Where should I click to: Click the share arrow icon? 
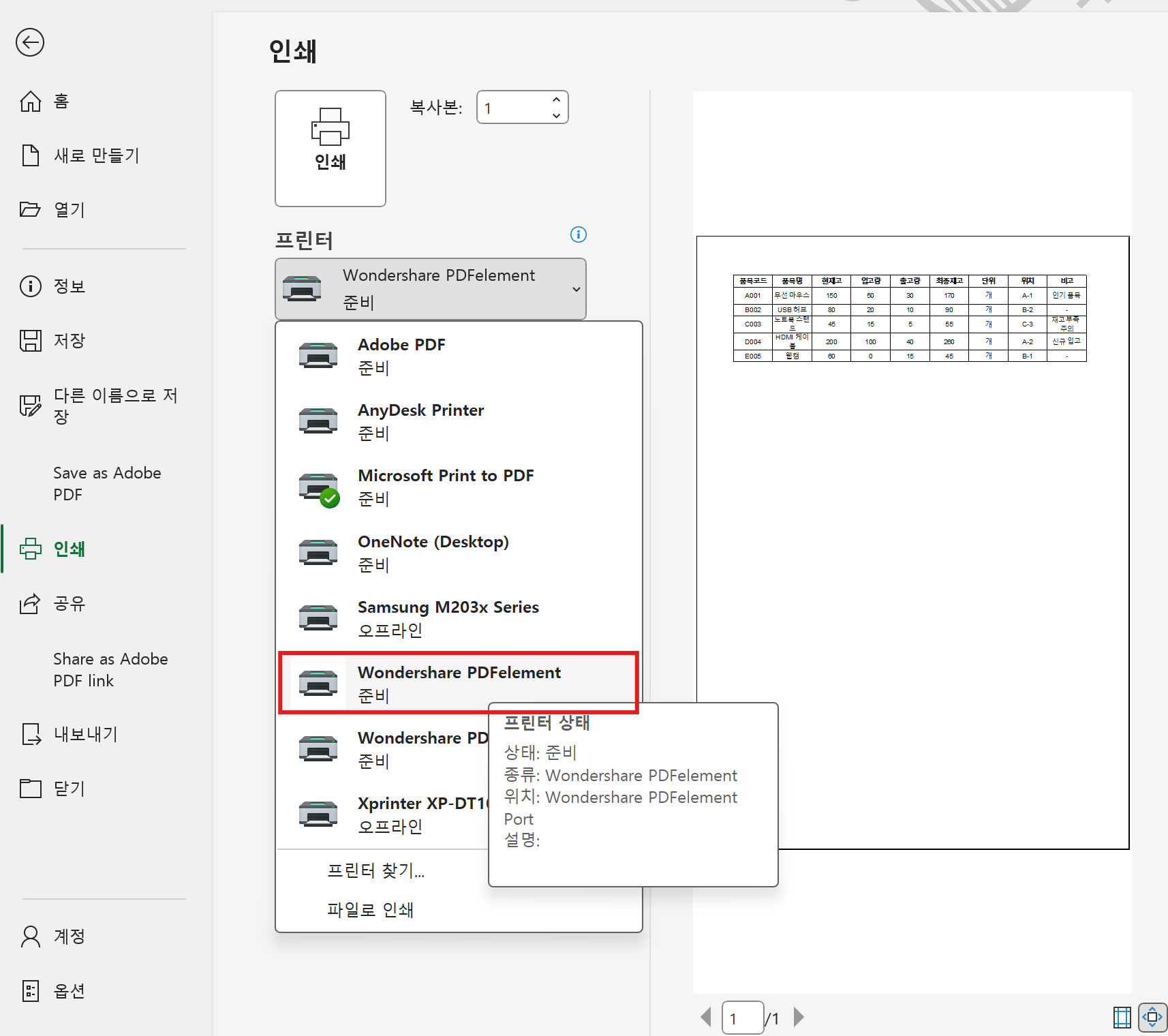(x=30, y=603)
